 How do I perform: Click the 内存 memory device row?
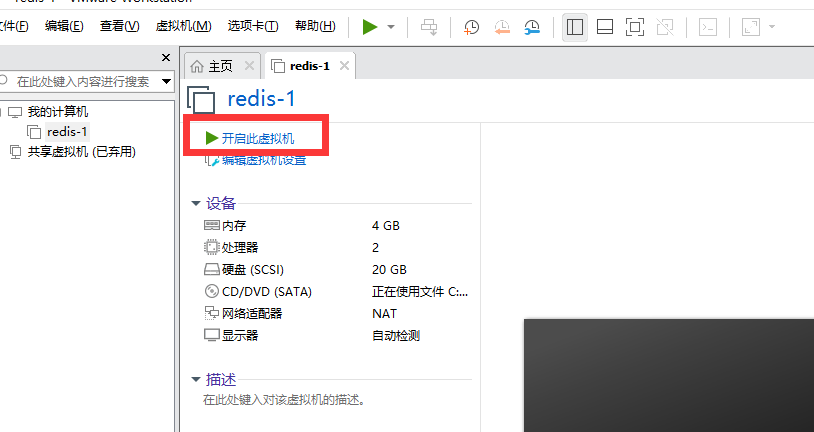pos(337,225)
